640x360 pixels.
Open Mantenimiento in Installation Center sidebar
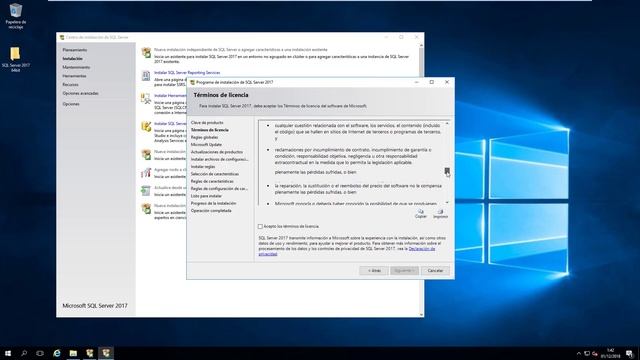76,67
